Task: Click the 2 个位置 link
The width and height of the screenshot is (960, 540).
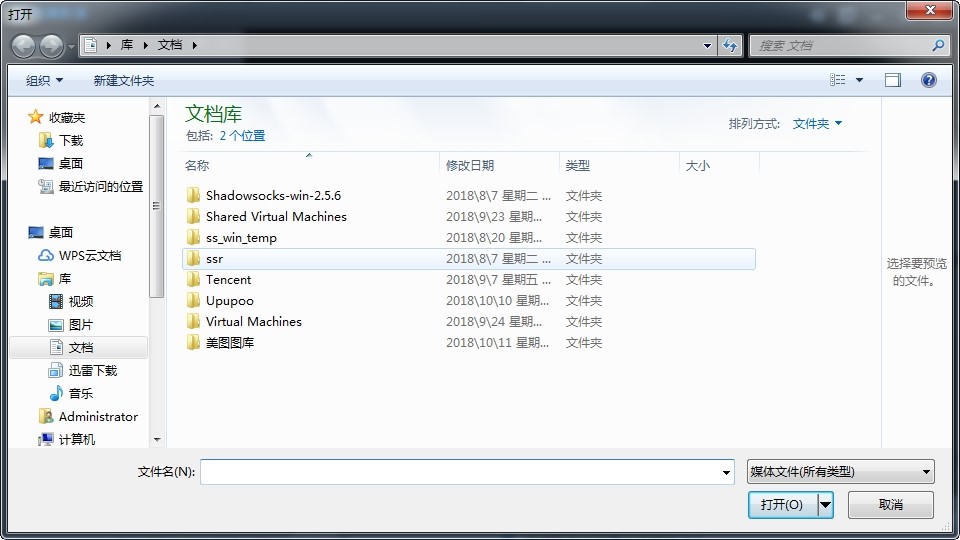Action: pyautogui.click(x=242, y=135)
